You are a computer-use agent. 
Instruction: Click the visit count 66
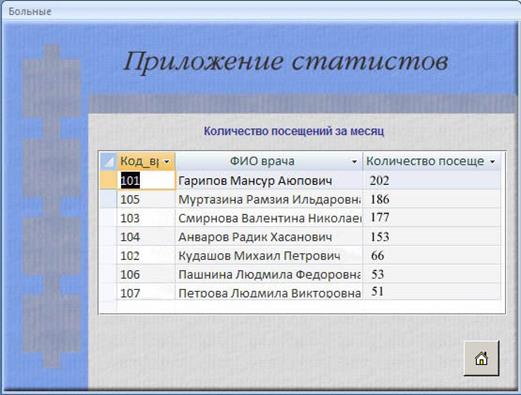(432, 255)
